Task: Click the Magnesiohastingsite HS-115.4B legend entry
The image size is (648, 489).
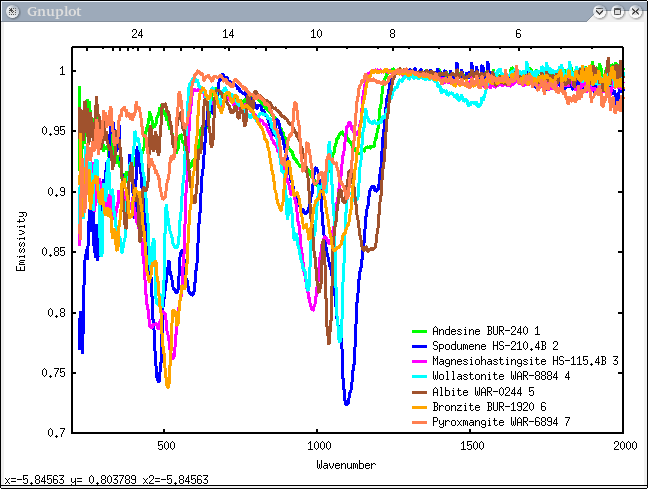Action: click(x=515, y=361)
